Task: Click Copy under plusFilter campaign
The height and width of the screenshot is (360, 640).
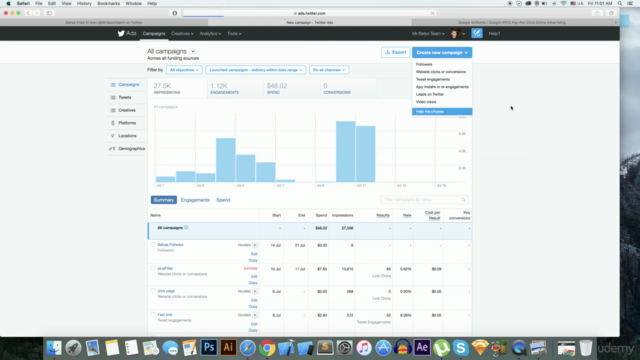Action: pos(253,283)
